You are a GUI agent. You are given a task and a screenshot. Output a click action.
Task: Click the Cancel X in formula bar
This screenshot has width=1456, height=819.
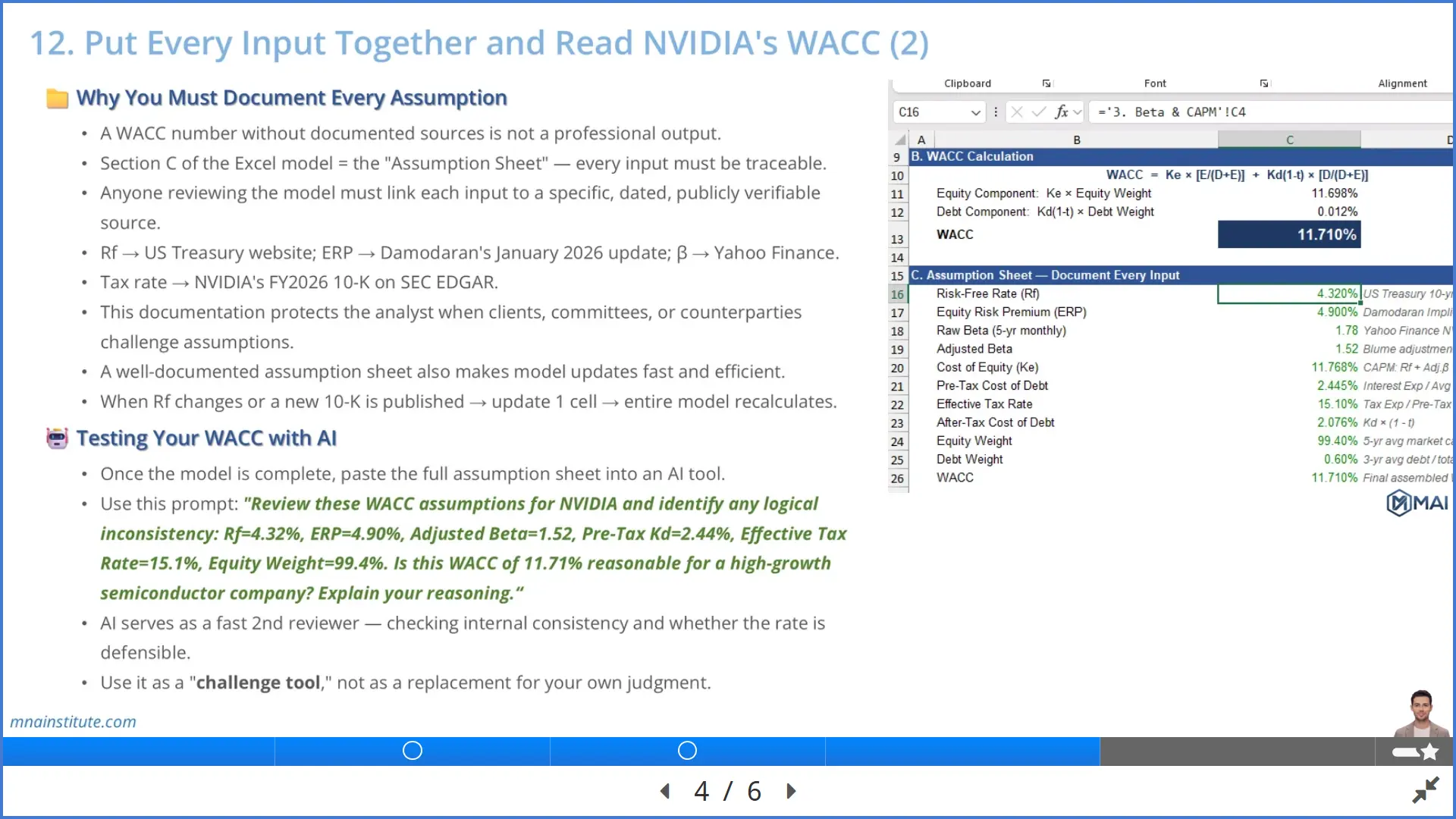click(x=1017, y=112)
